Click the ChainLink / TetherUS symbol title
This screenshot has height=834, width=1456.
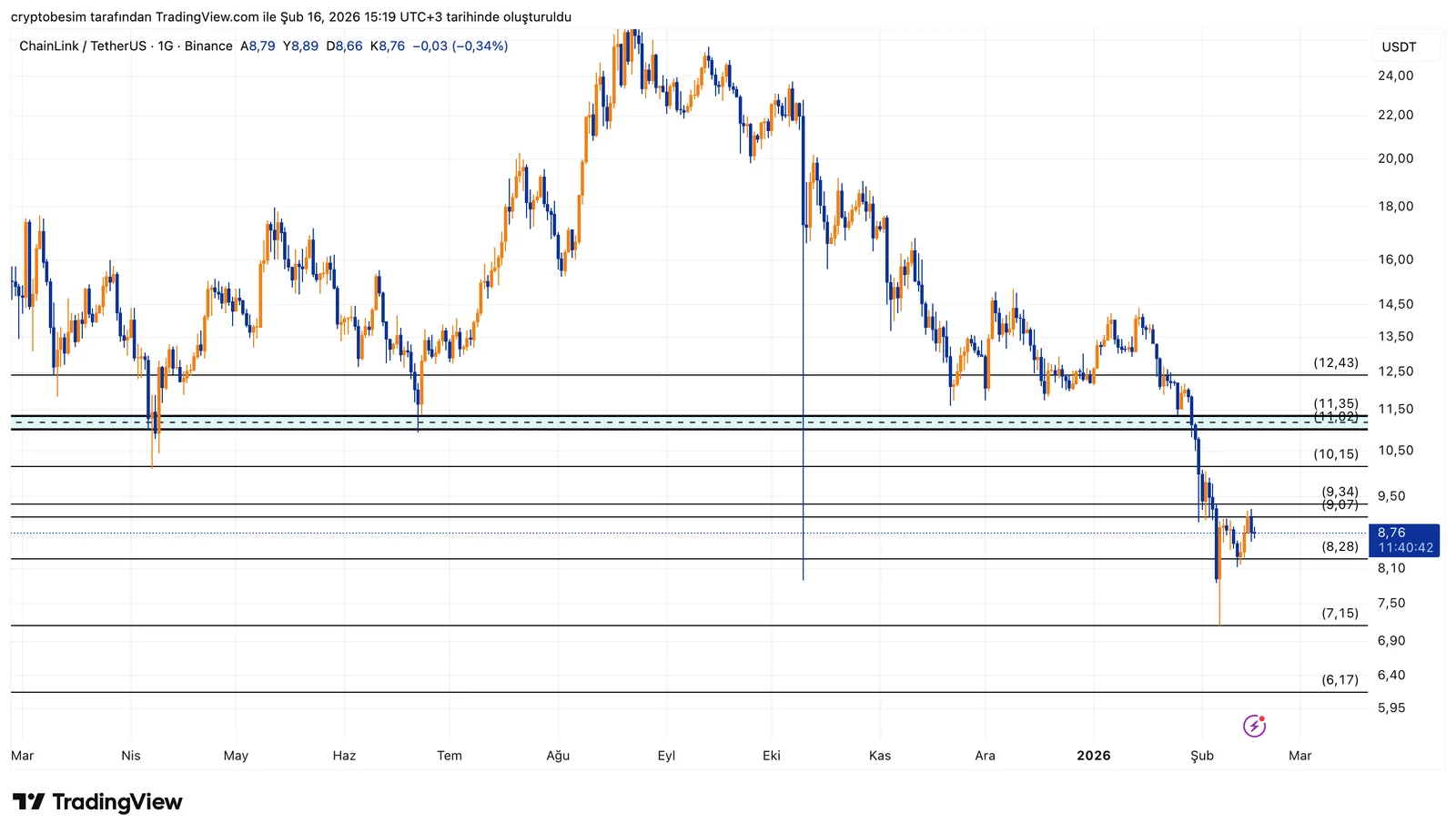tap(83, 46)
